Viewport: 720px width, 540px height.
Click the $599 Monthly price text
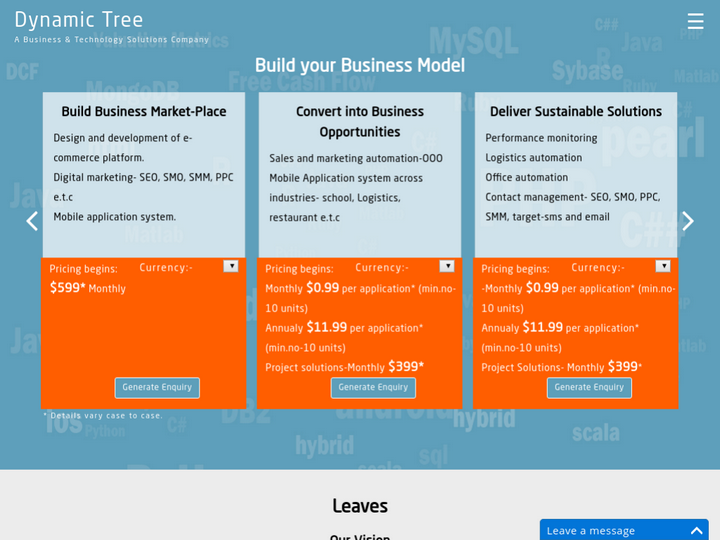(88, 288)
